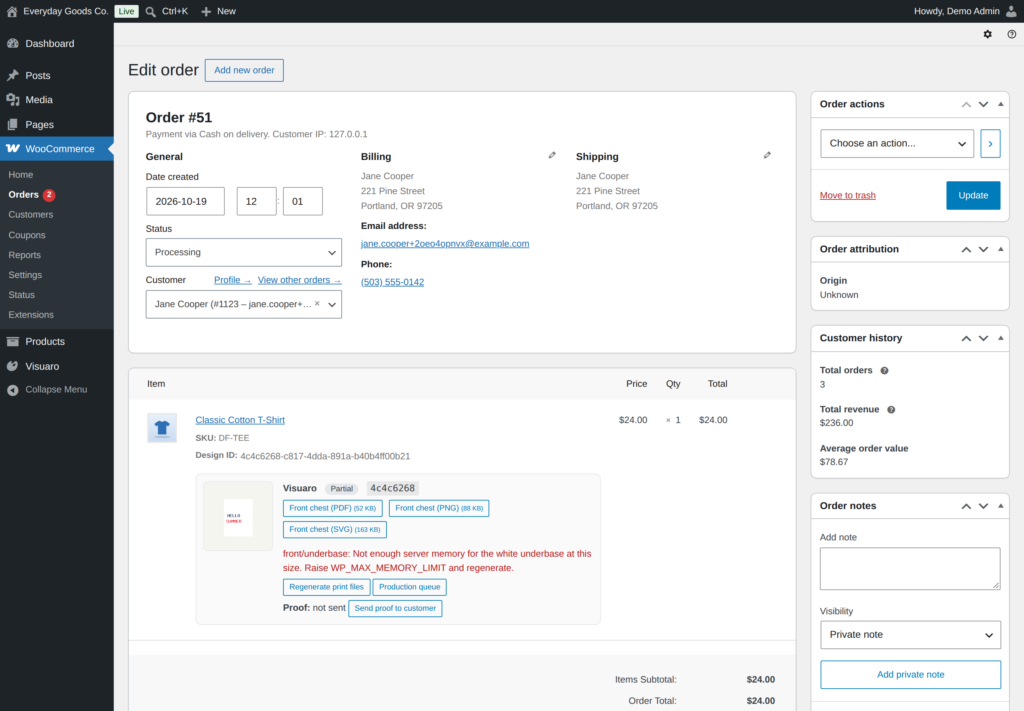Click View other orders link
Screen dimensions: 1024x711
[299, 280]
